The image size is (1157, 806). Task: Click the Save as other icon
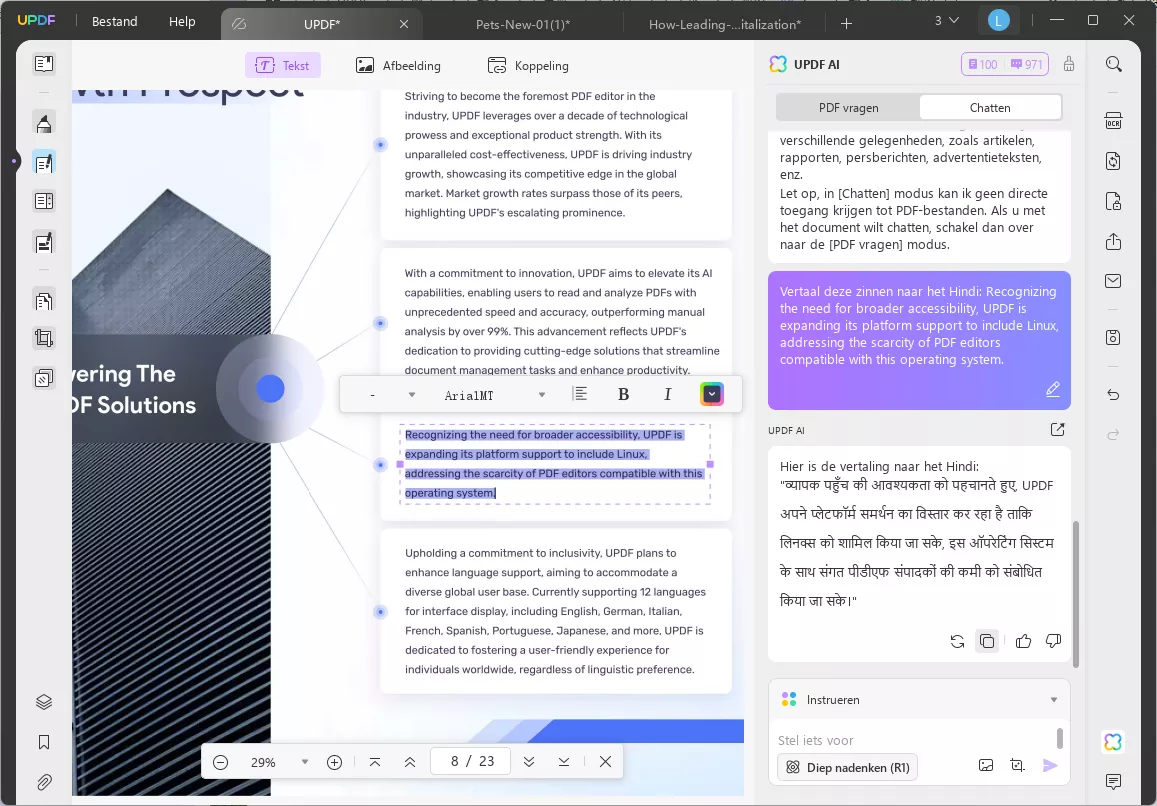1113,337
